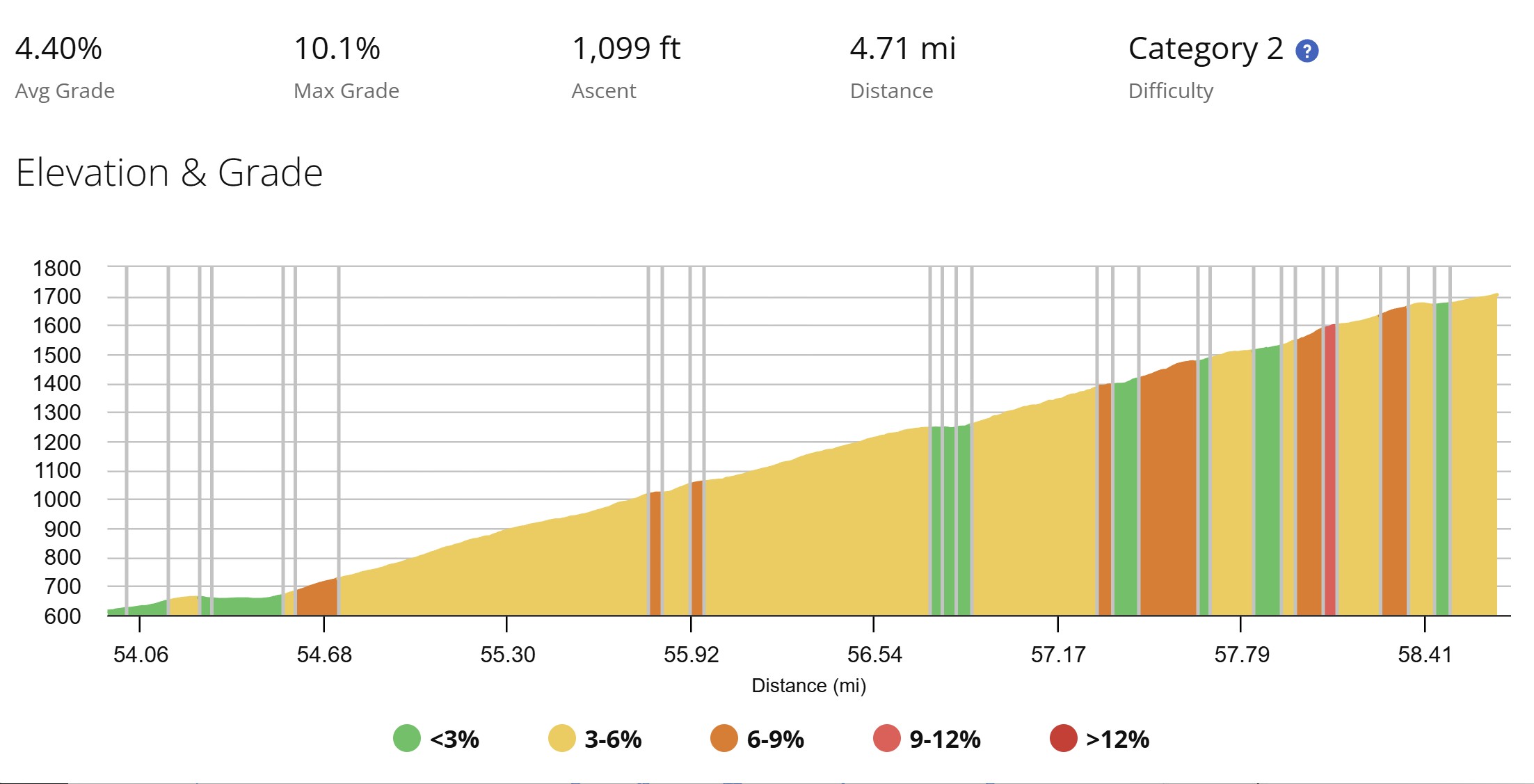This screenshot has height=784, width=1534.
Task: Select the dark red >12% legend circle
Action: (x=1063, y=738)
